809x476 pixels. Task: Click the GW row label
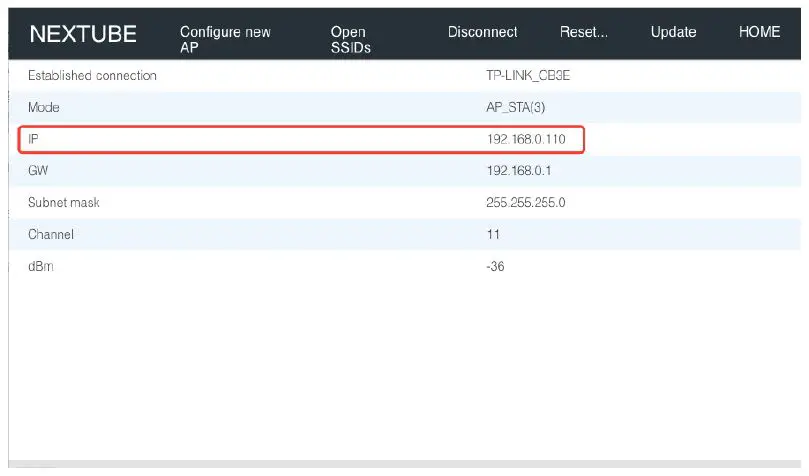pyautogui.click(x=39, y=171)
